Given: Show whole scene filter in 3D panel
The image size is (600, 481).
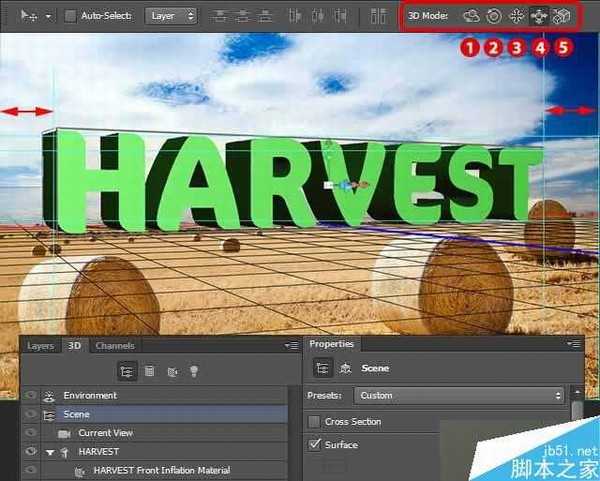Looking at the screenshot, I should point(126,370).
